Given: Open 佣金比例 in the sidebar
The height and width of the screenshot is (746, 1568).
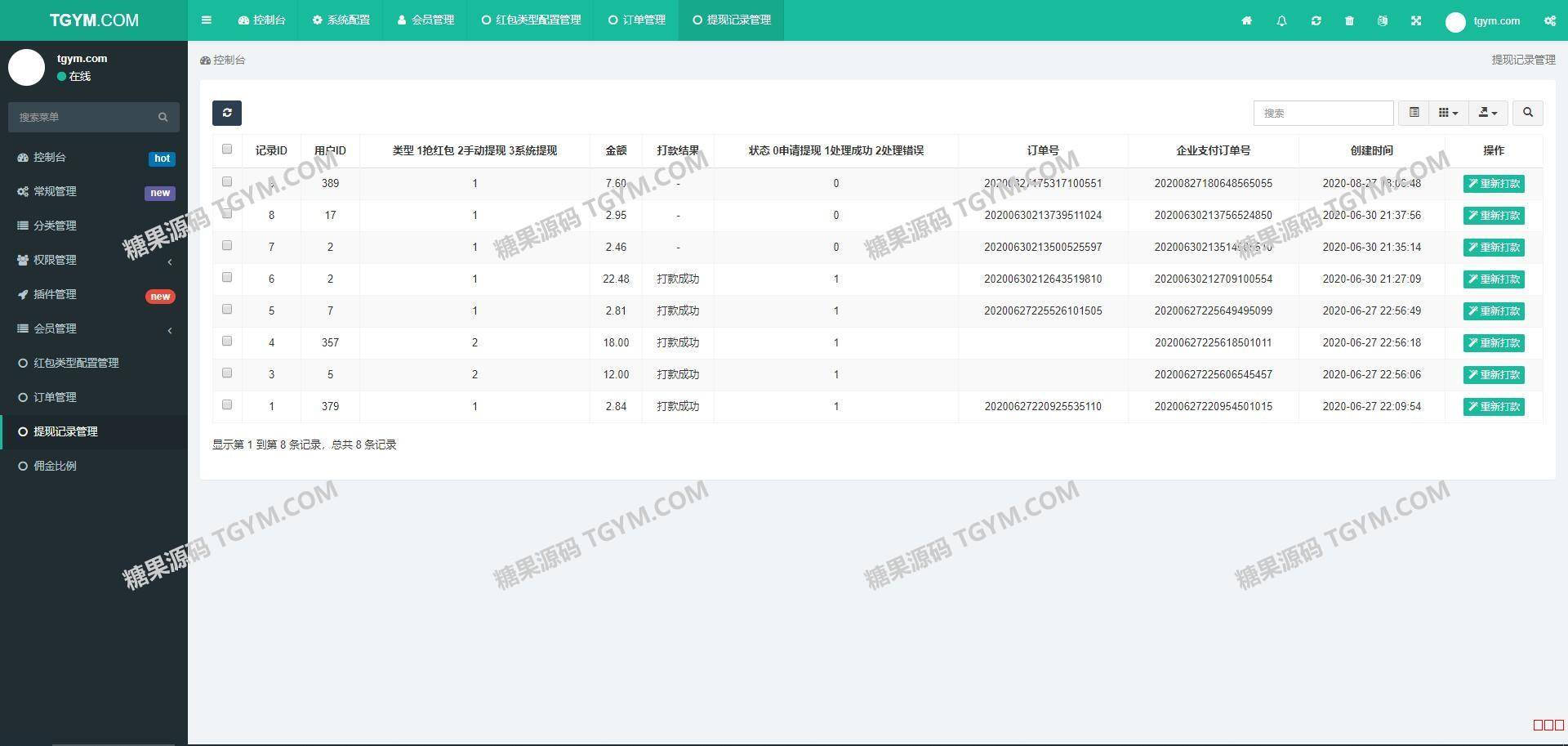Looking at the screenshot, I should 94,466.
